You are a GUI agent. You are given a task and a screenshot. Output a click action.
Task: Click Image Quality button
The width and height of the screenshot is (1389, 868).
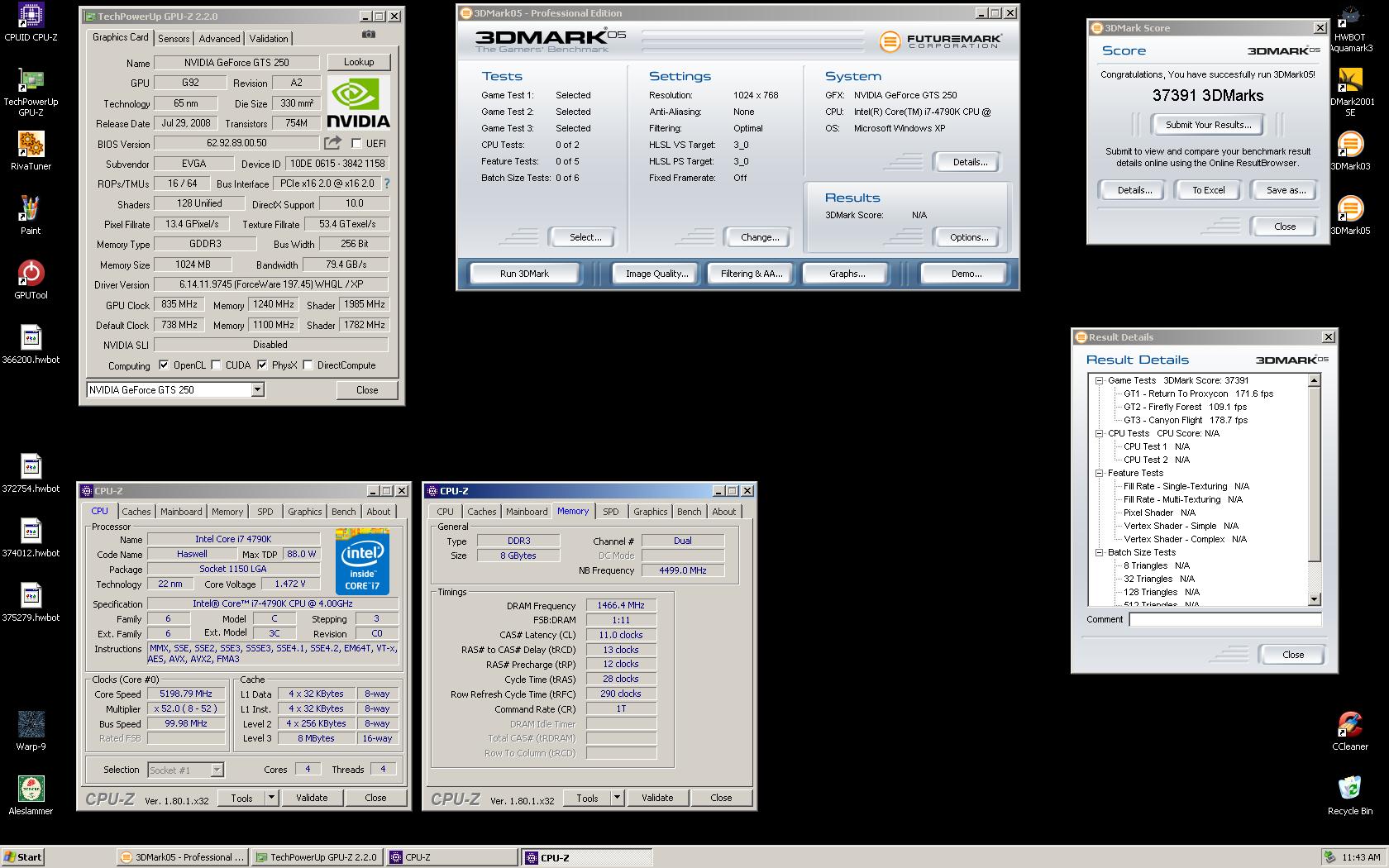[x=656, y=274]
